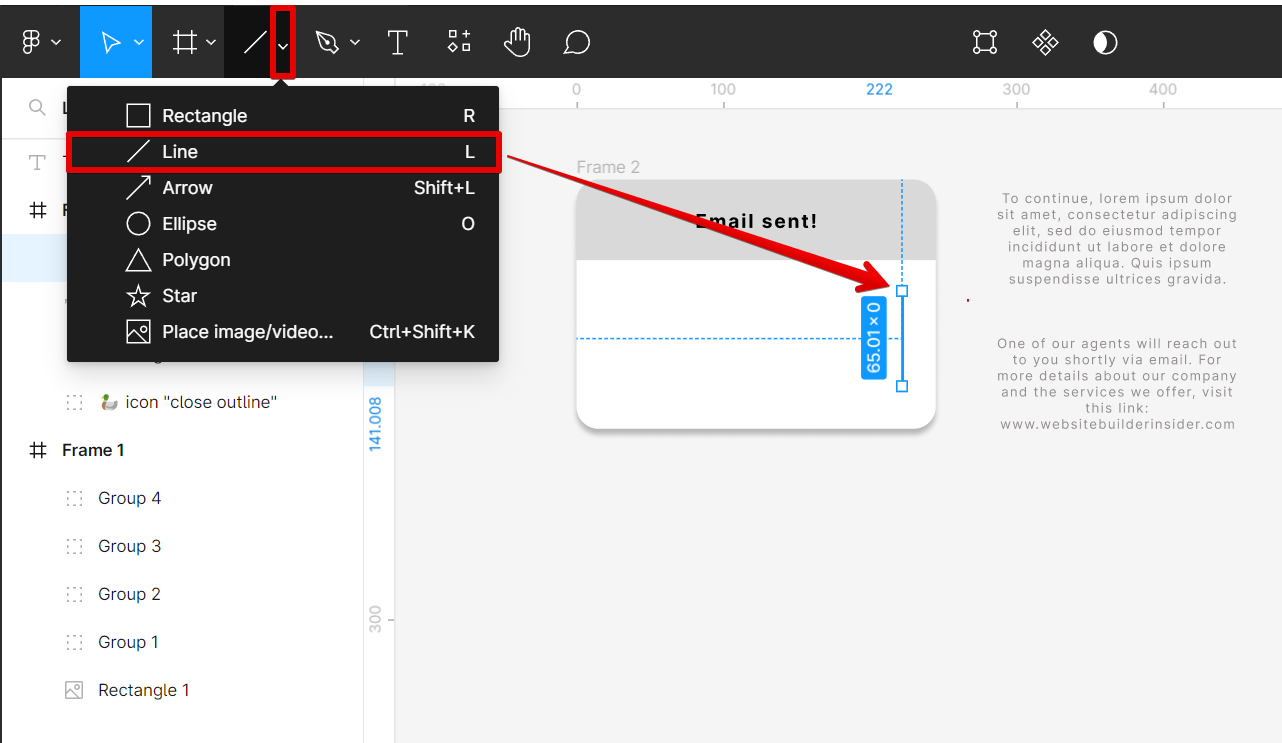Viewport: 1282px width, 743px height.
Task: Select the Text tool
Action: click(x=397, y=41)
